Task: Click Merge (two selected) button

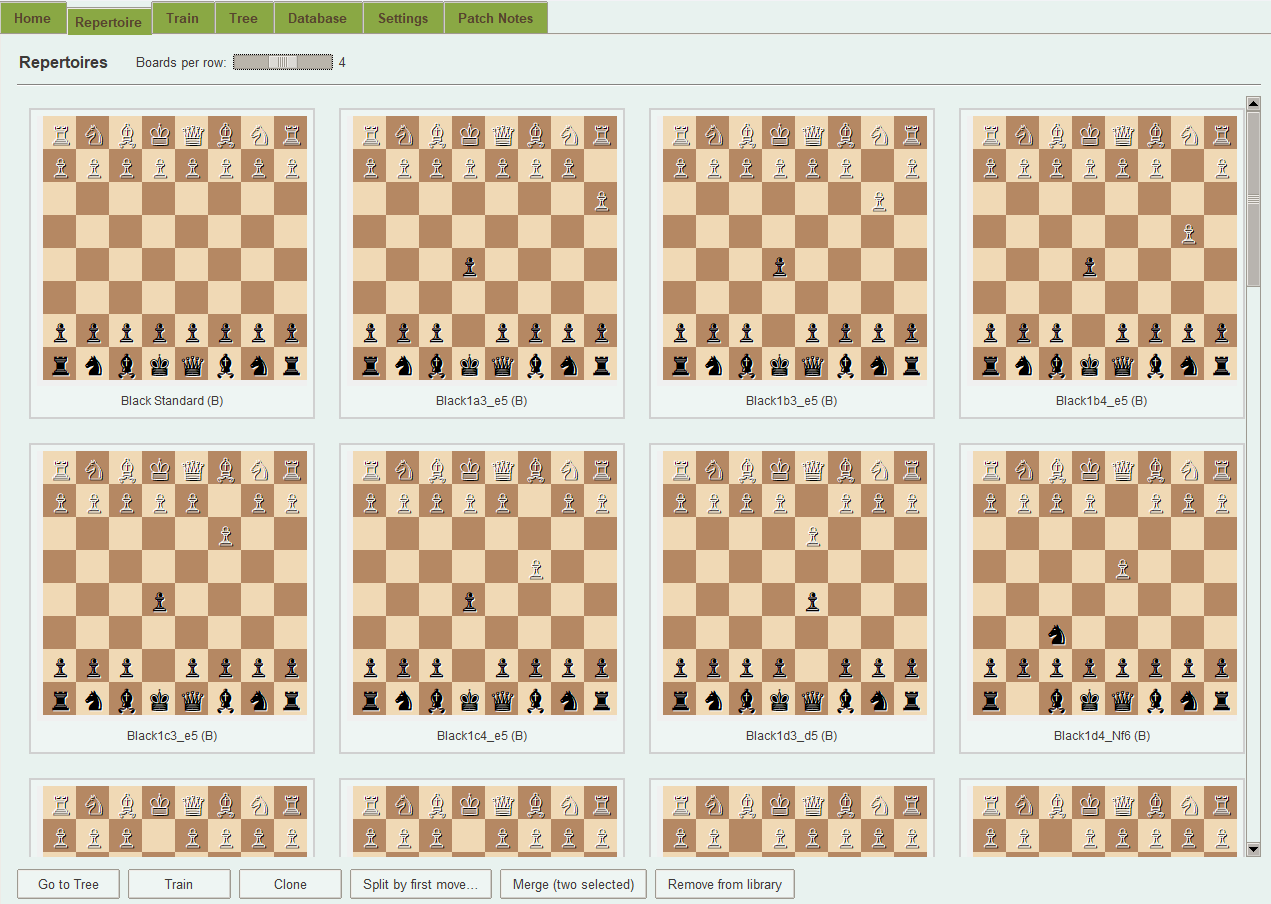Action: 573,884
